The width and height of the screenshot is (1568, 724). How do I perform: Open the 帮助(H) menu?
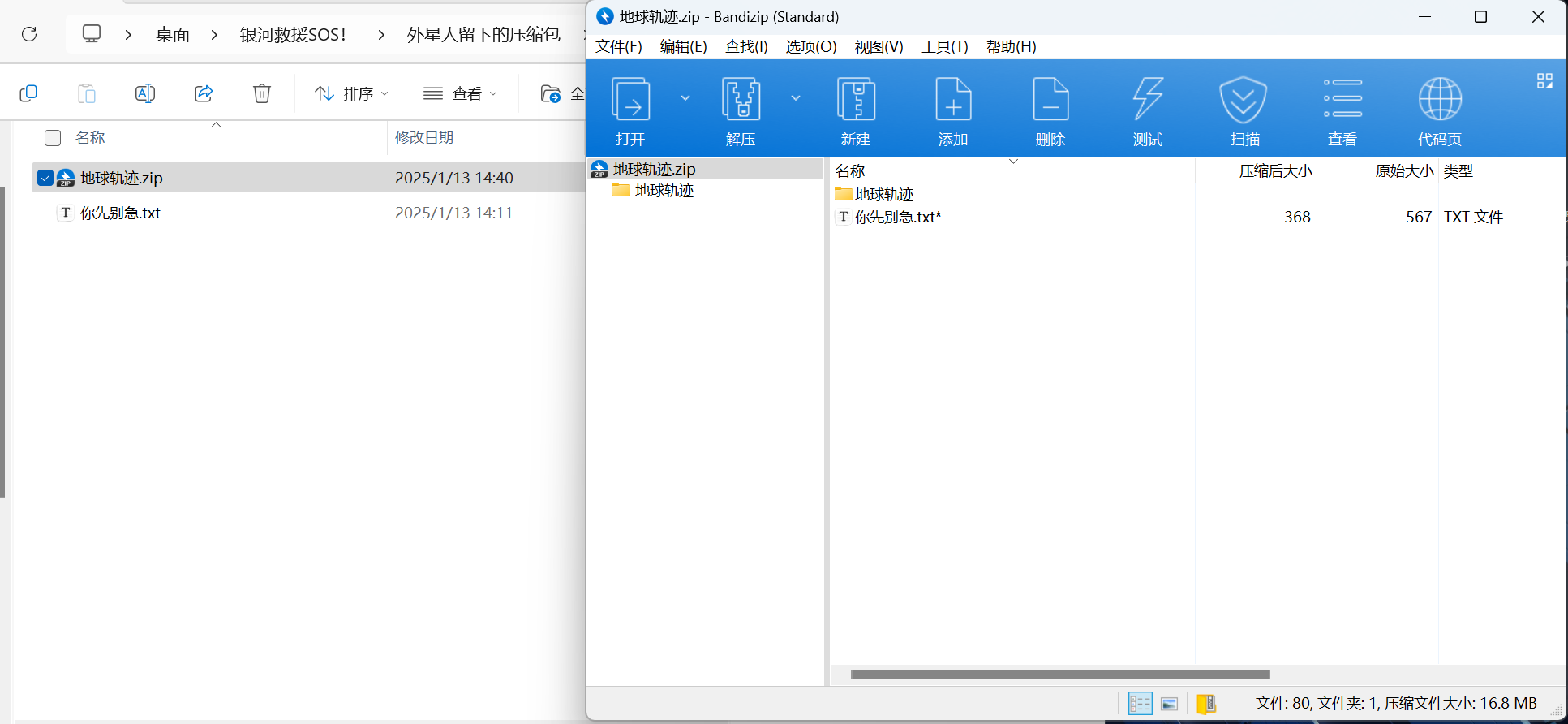[x=1012, y=46]
